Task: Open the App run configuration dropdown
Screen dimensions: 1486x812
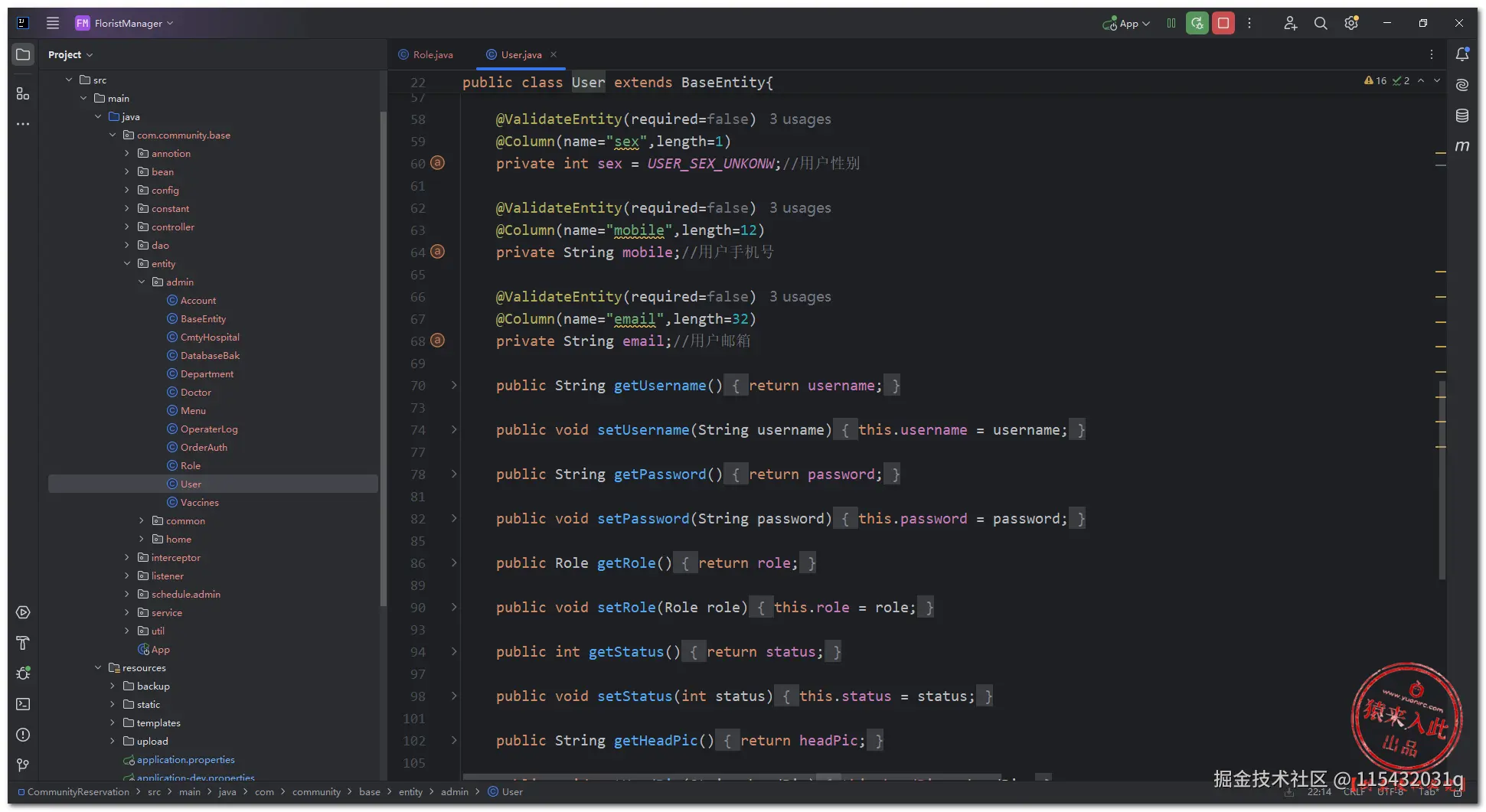Action: 1126,23
